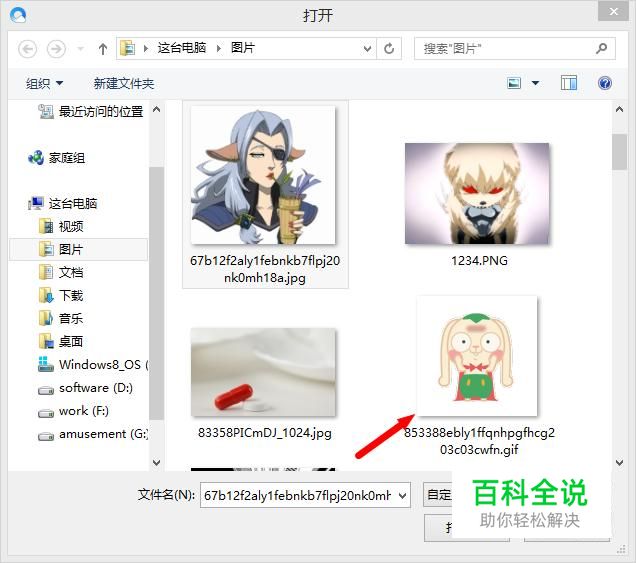
Task: Create a folder with 新建文件夹
Action: tap(124, 84)
